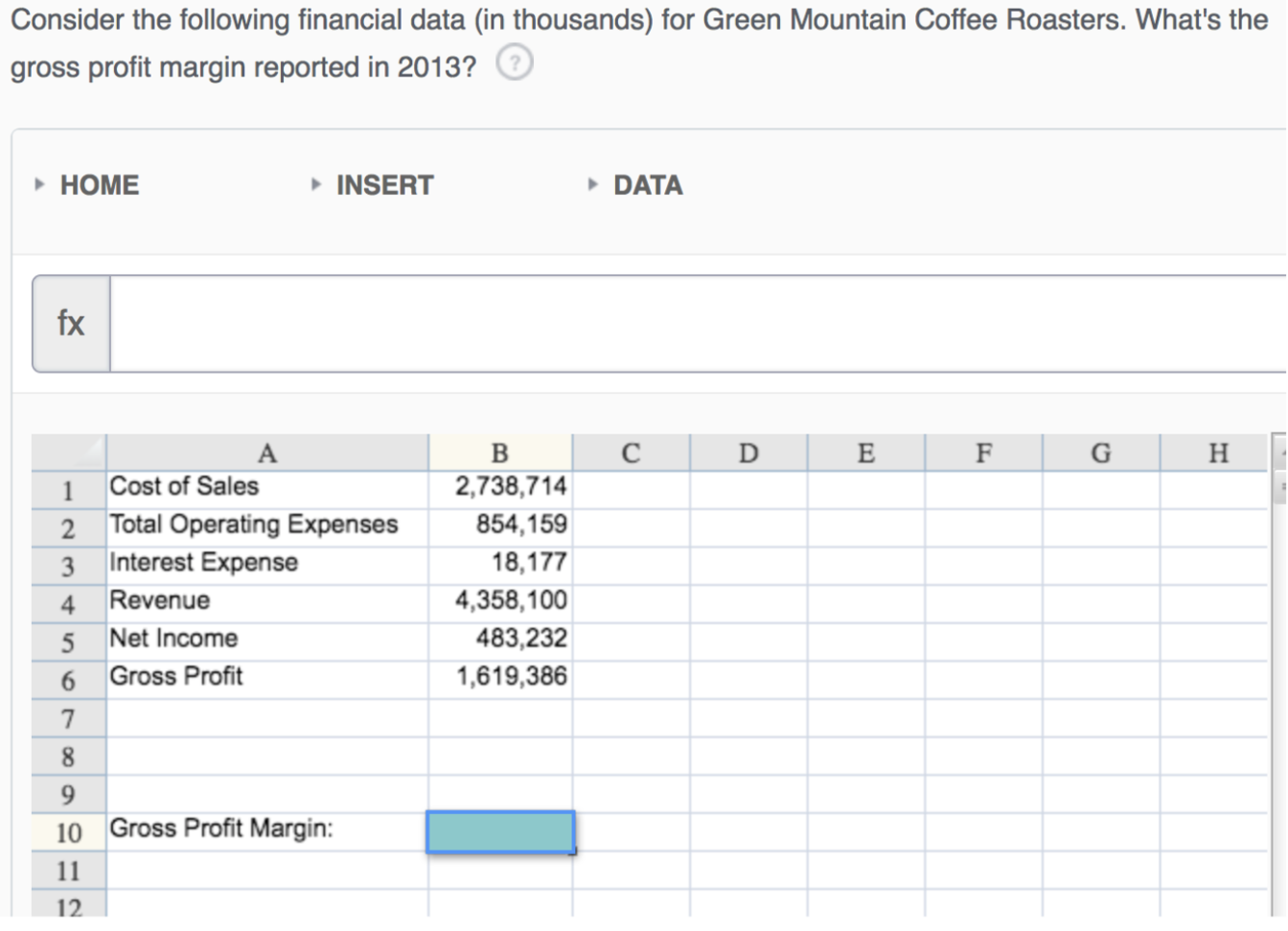Select row 4 header

click(69, 605)
